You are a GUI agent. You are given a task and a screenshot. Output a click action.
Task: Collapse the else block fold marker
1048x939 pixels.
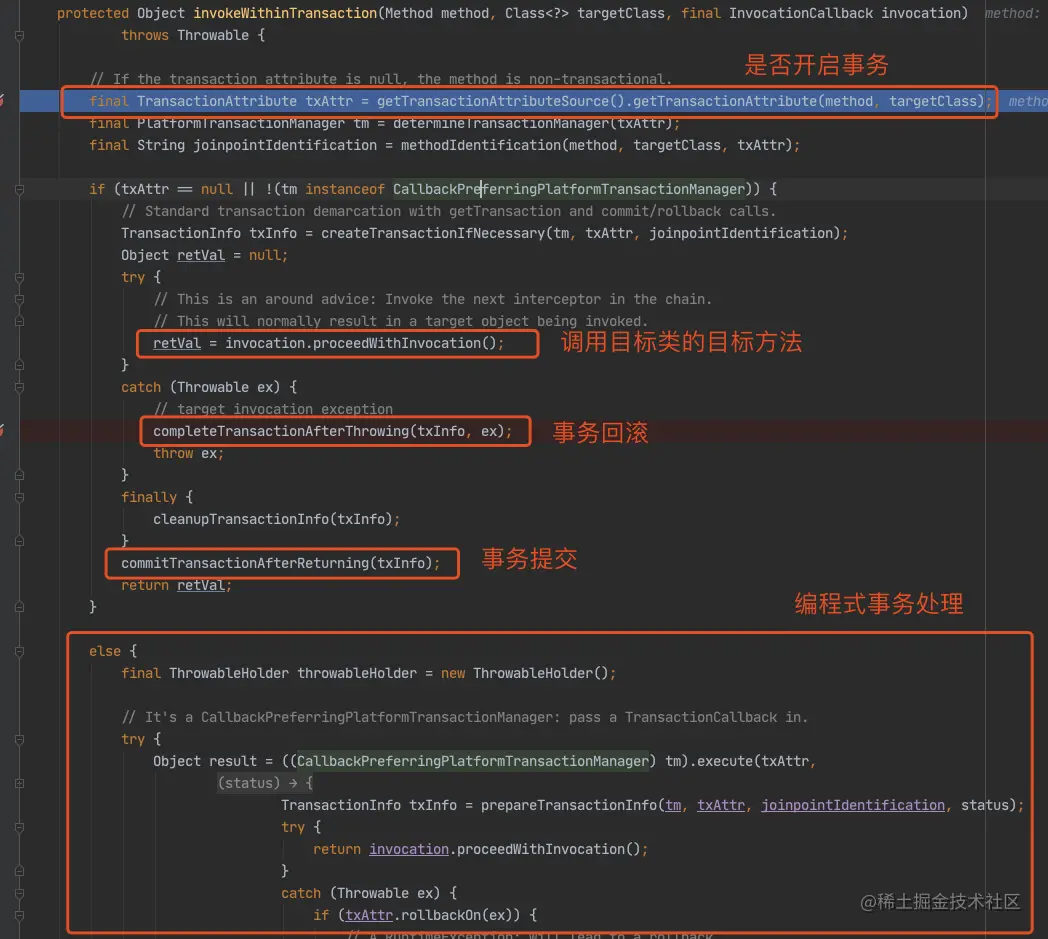pyautogui.click(x=19, y=652)
